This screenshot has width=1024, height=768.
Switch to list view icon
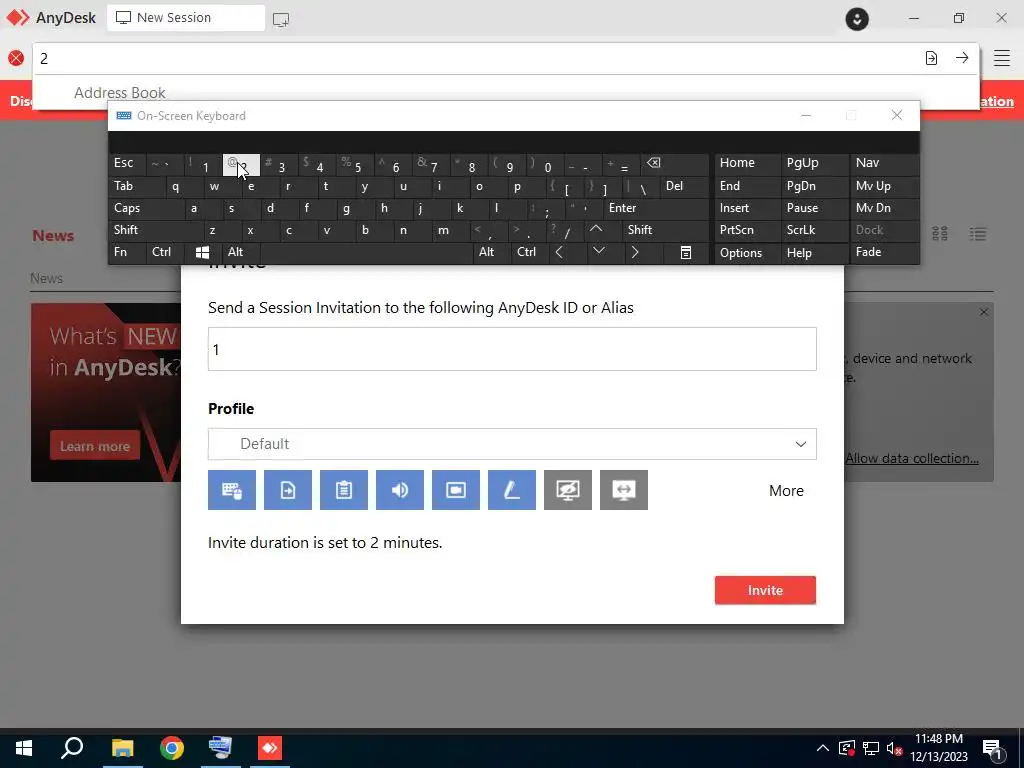click(978, 234)
